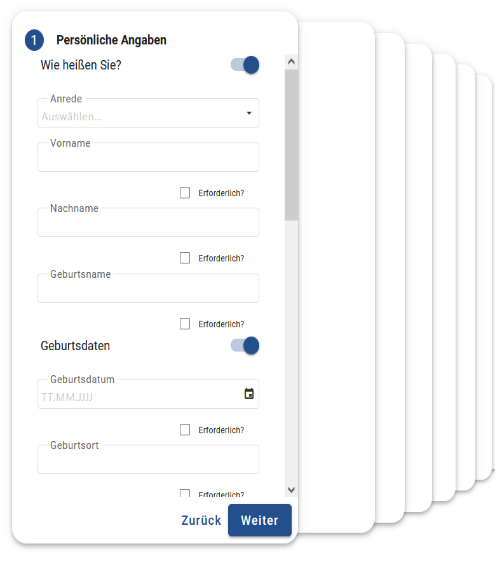Check 'Erforderlich?' below the Vorname field
The height and width of the screenshot is (585, 495).
(185, 193)
